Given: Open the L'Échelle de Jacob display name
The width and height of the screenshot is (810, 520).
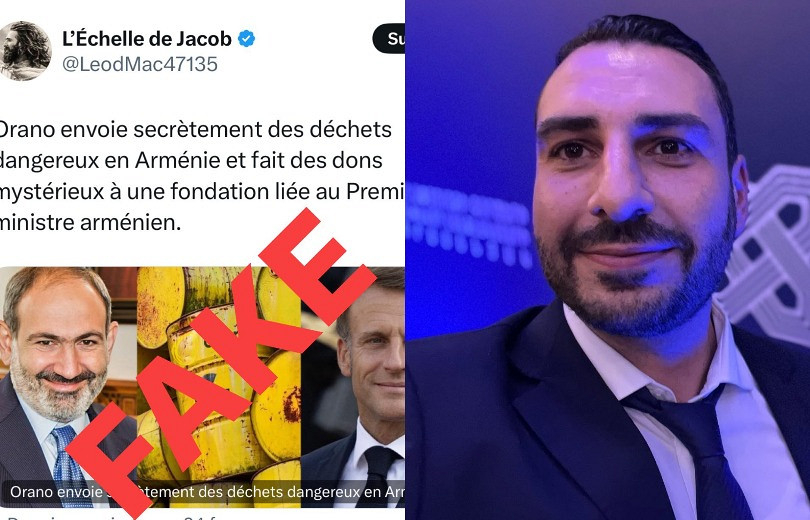Looking at the screenshot, I should coord(147,39).
